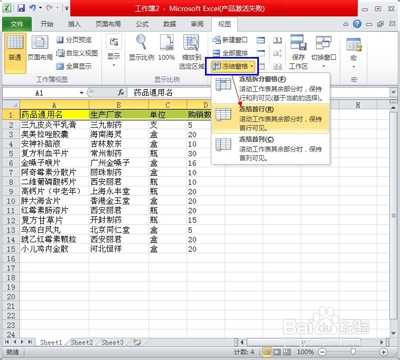Click 缩放到选定区域 zoom to selection

pyautogui.click(x=191, y=52)
